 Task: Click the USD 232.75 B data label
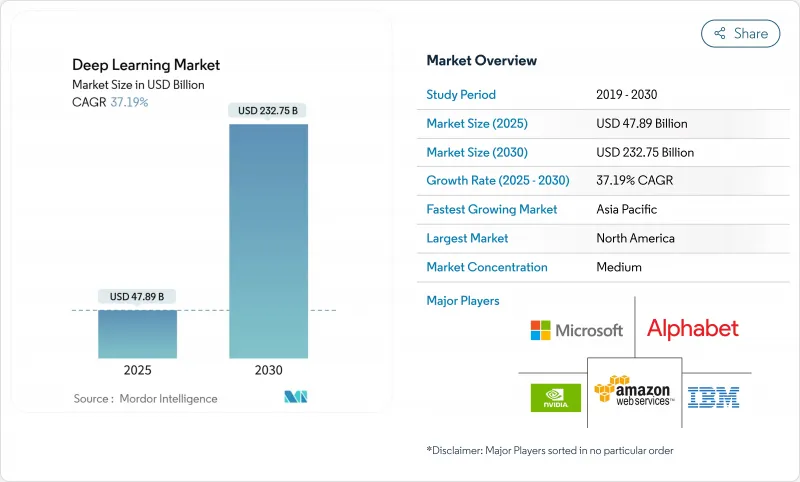pos(269,110)
